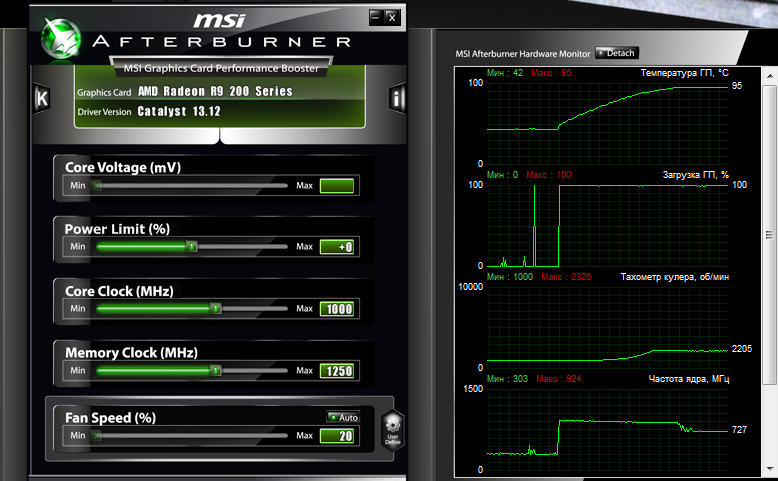The image size is (778, 481).
Task: Click the current fan value 2205
Action: point(741,349)
